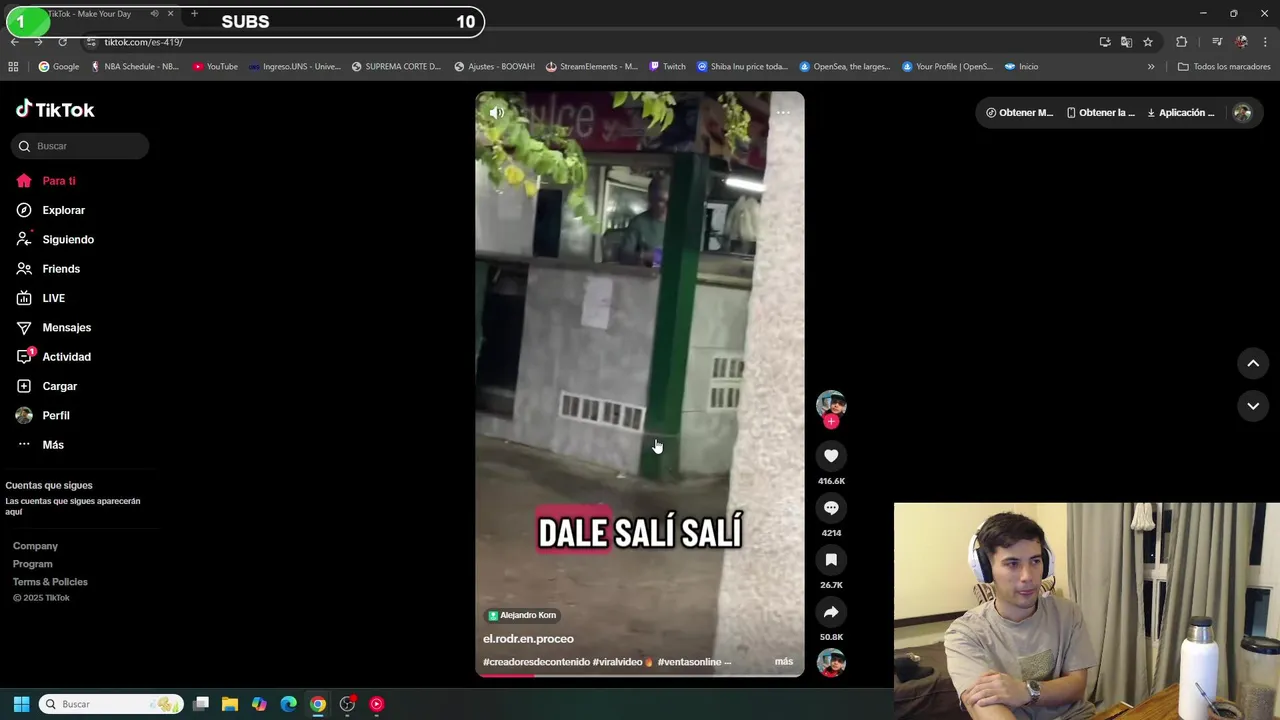The height and width of the screenshot is (720, 1280).
Task: Open the Twitch bookmark
Action: [x=668, y=67]
